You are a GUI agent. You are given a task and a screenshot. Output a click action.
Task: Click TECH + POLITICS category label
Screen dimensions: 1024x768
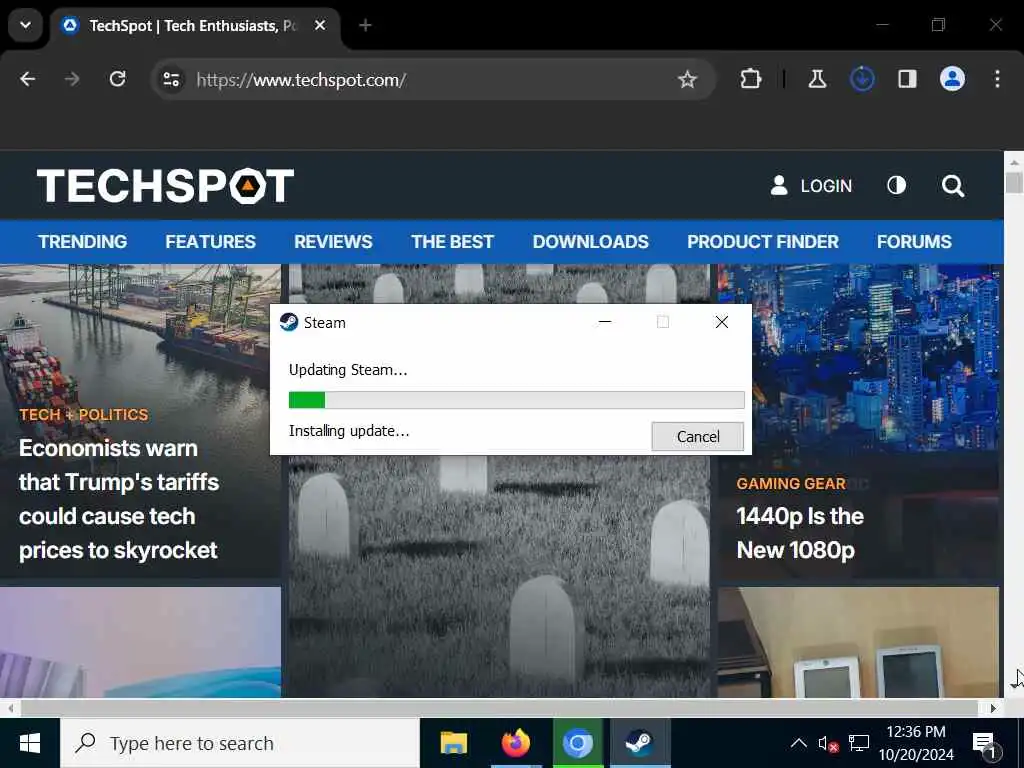(84, 415)
